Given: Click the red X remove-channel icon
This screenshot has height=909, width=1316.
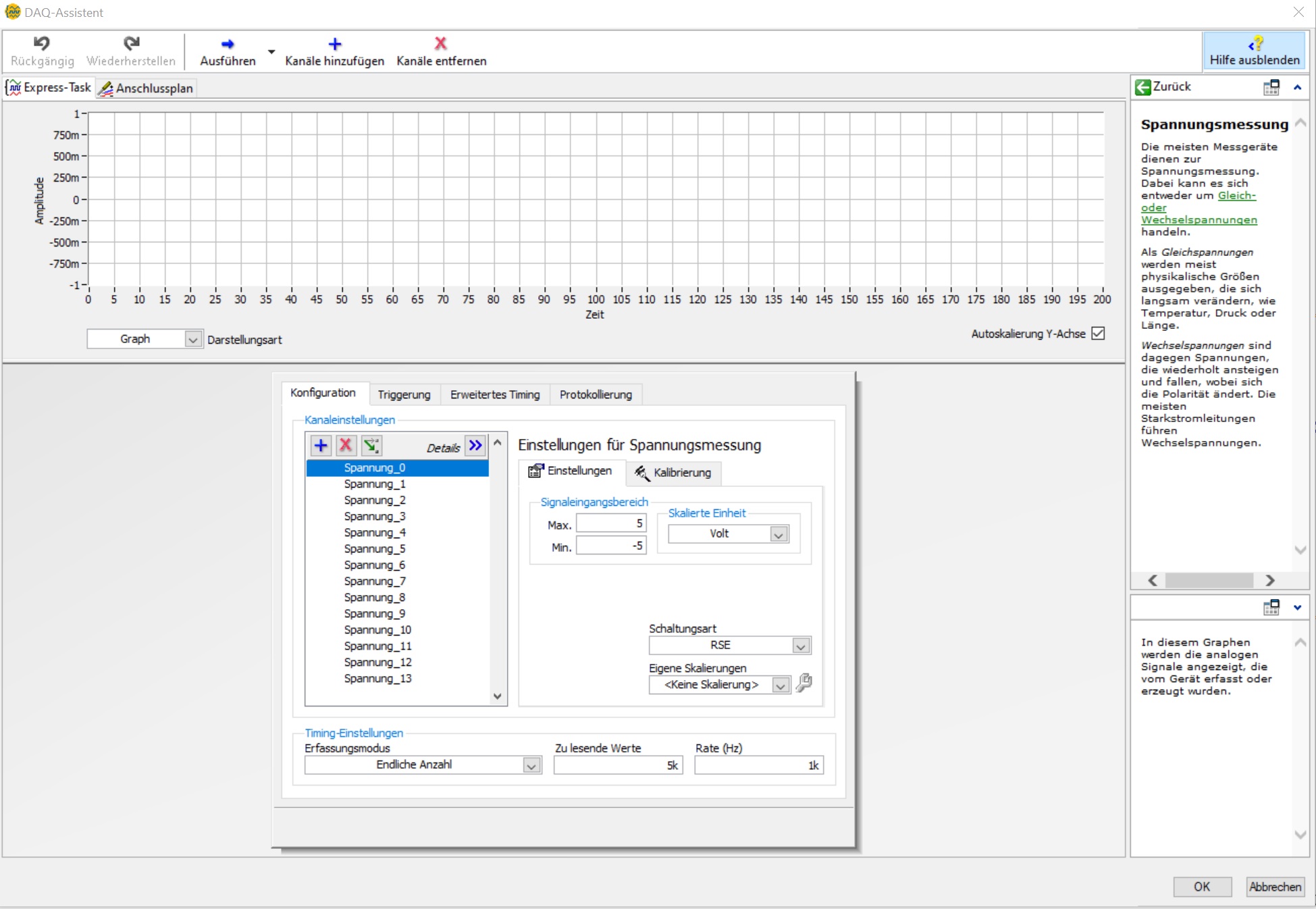Looking at the screenshot, I should tap(346, 446).
